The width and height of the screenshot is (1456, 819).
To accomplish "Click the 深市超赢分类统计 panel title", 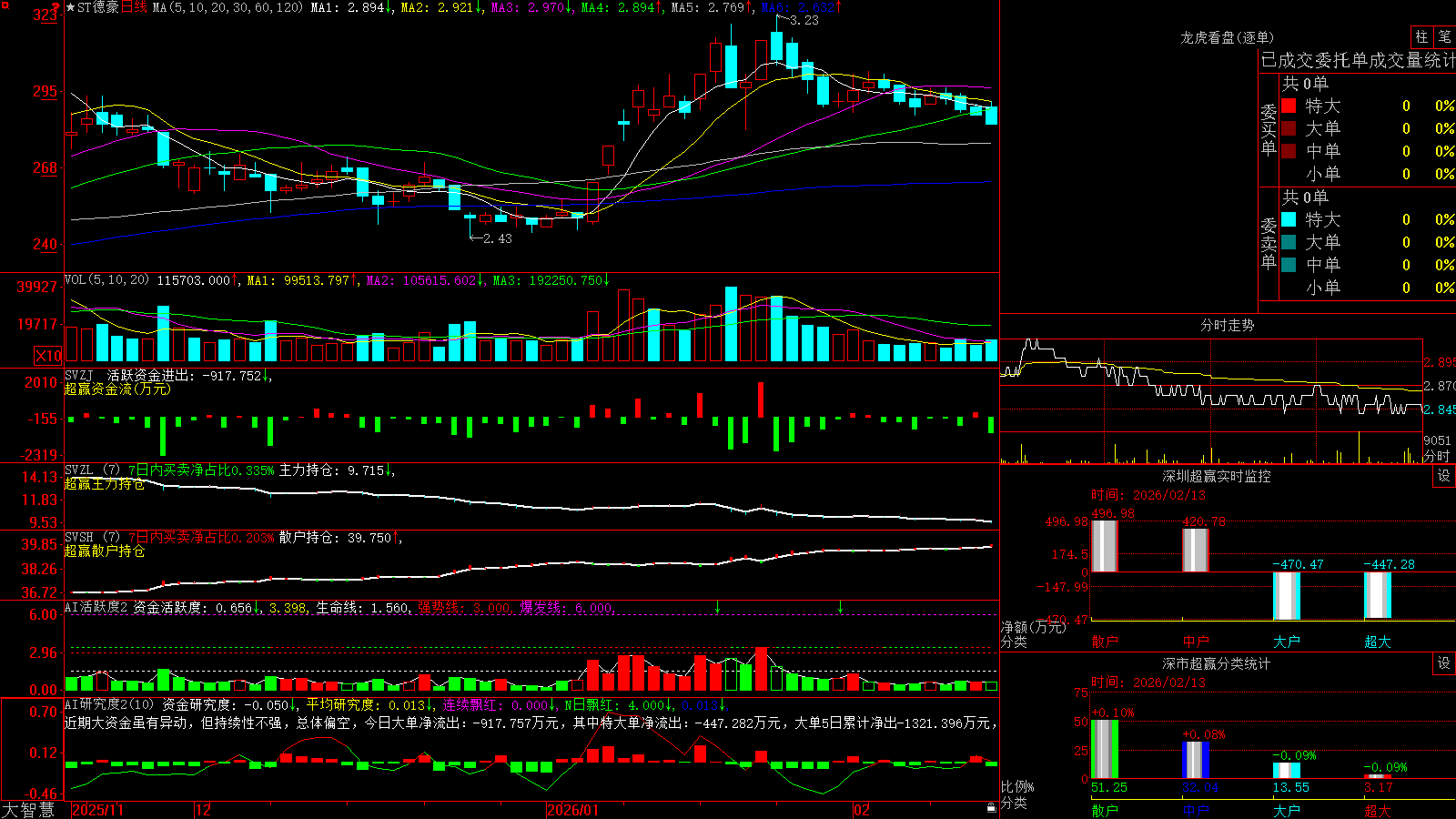I will point(1217,663).
